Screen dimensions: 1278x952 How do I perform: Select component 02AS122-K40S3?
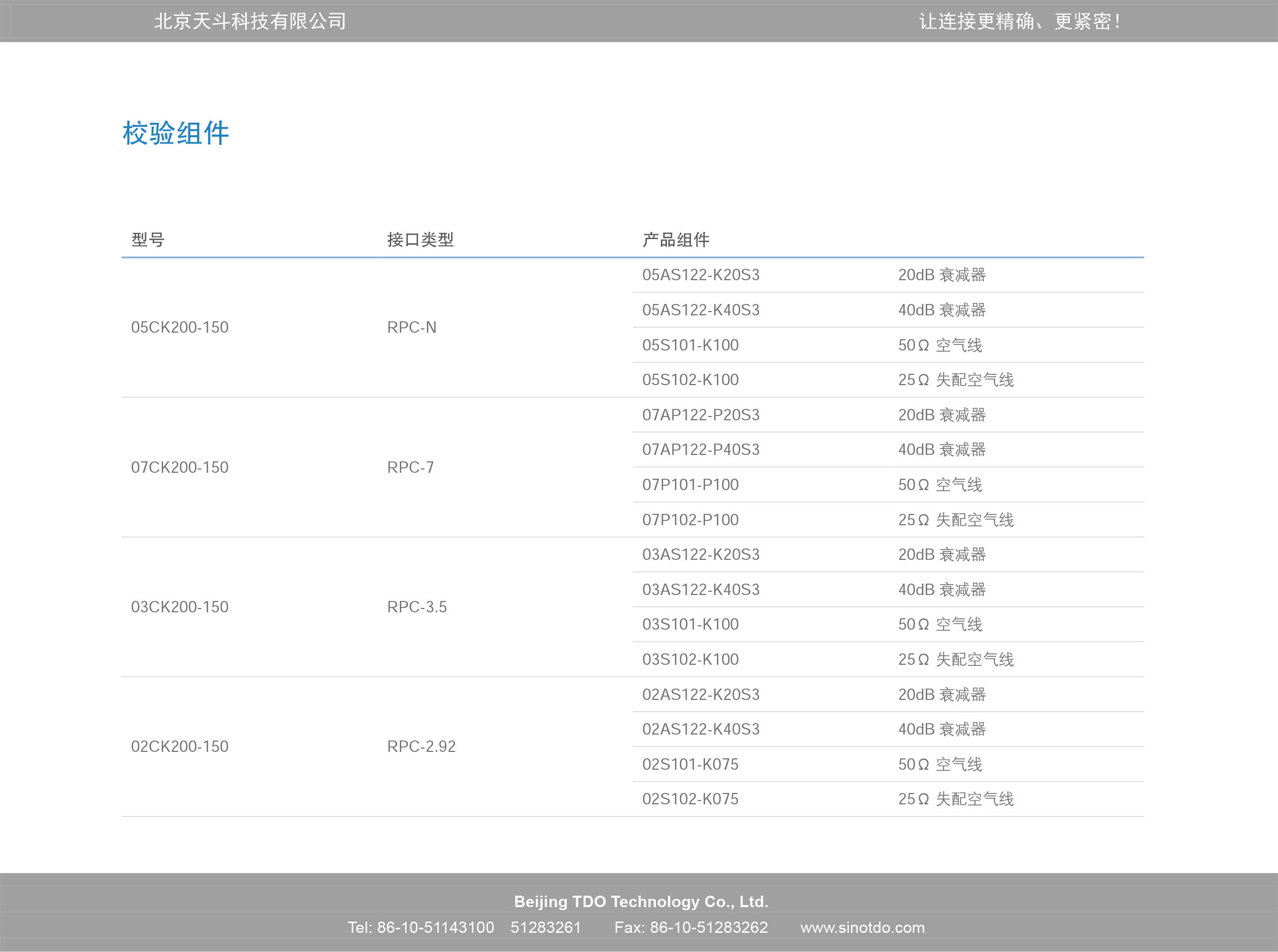point(701,729)
